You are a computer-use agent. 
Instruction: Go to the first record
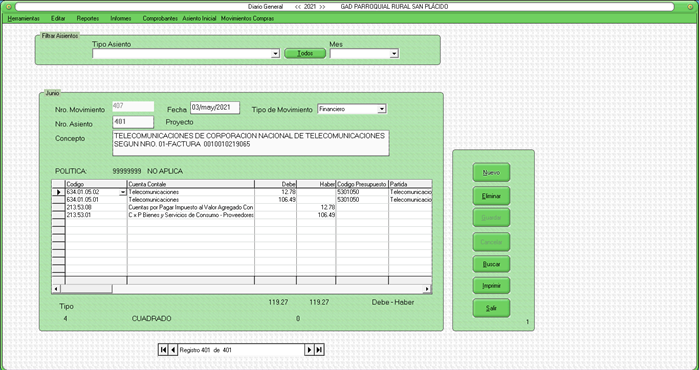163,350
